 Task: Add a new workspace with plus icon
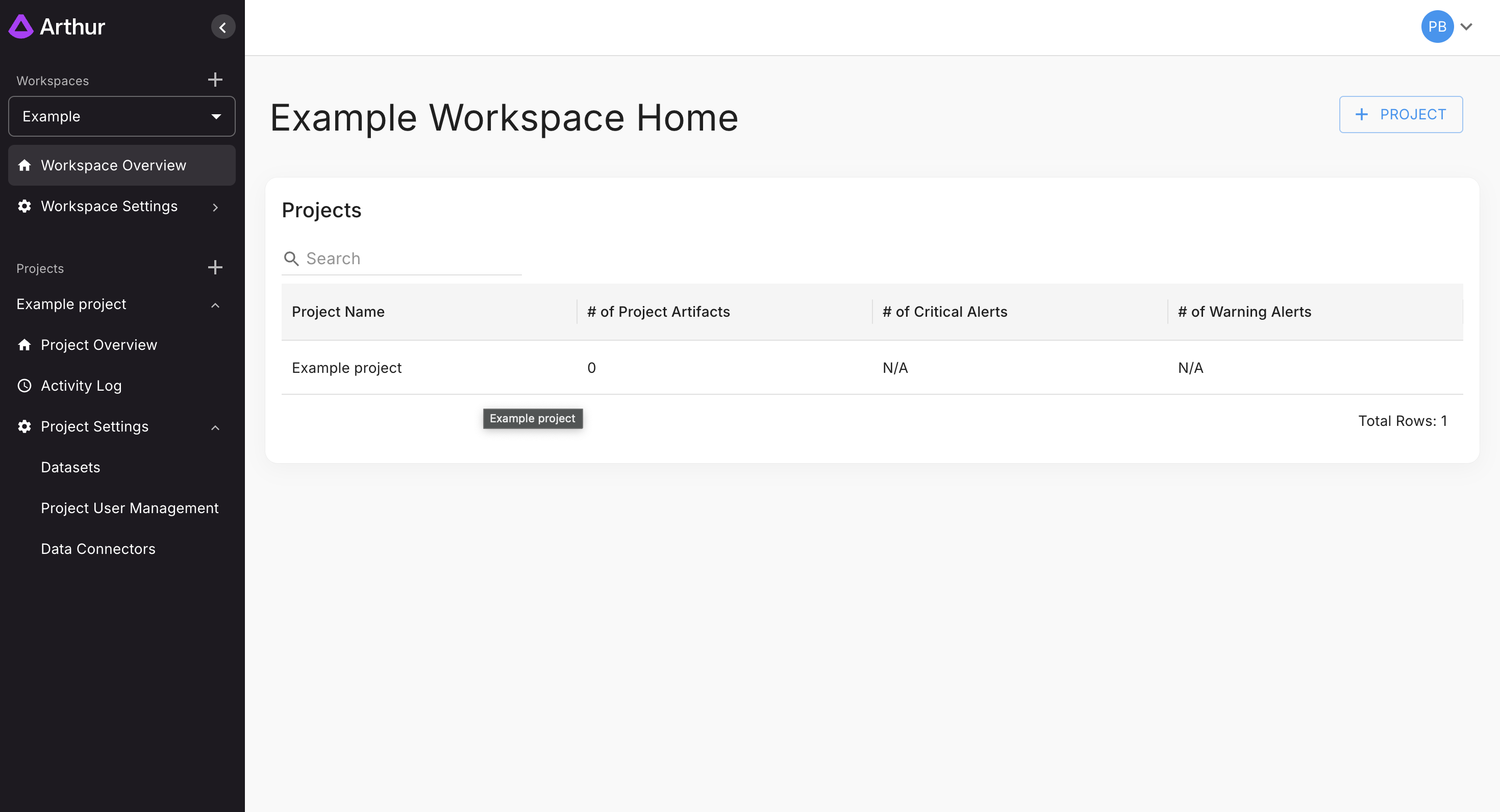coord(215,80)
